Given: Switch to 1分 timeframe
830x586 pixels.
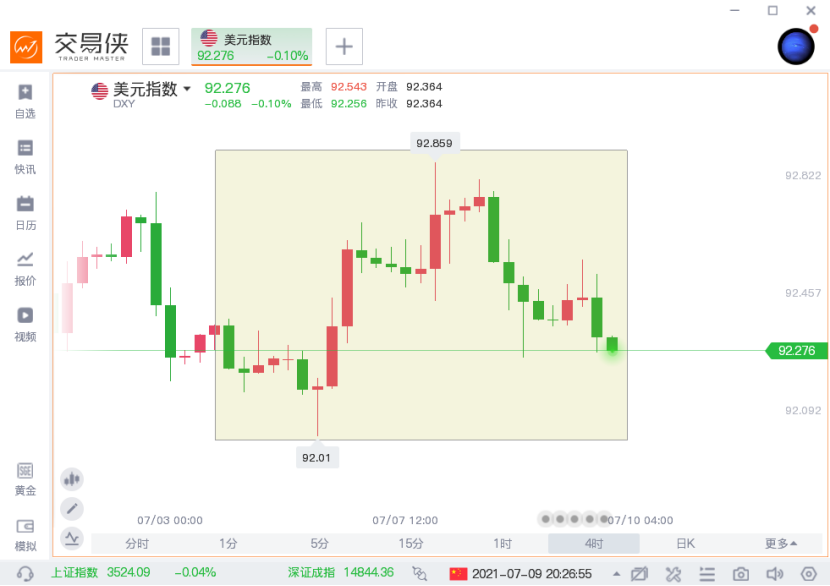Looking at the screenshot, I should click(x=228, y=544).
